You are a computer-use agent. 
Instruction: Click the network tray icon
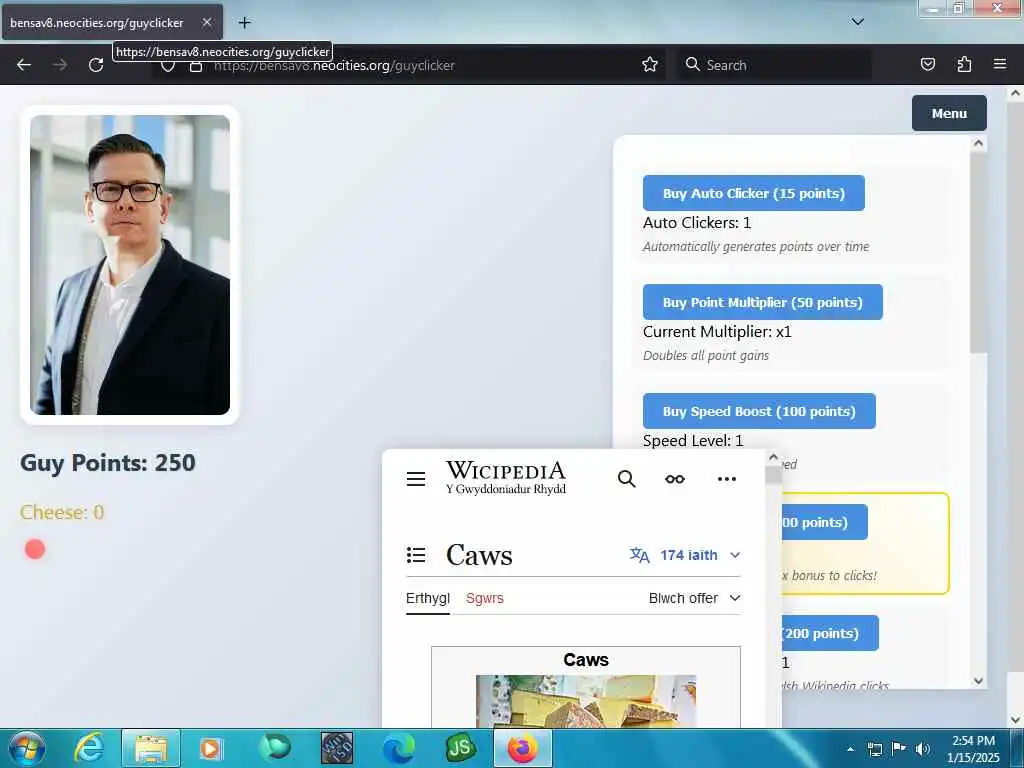coord(874,749)
